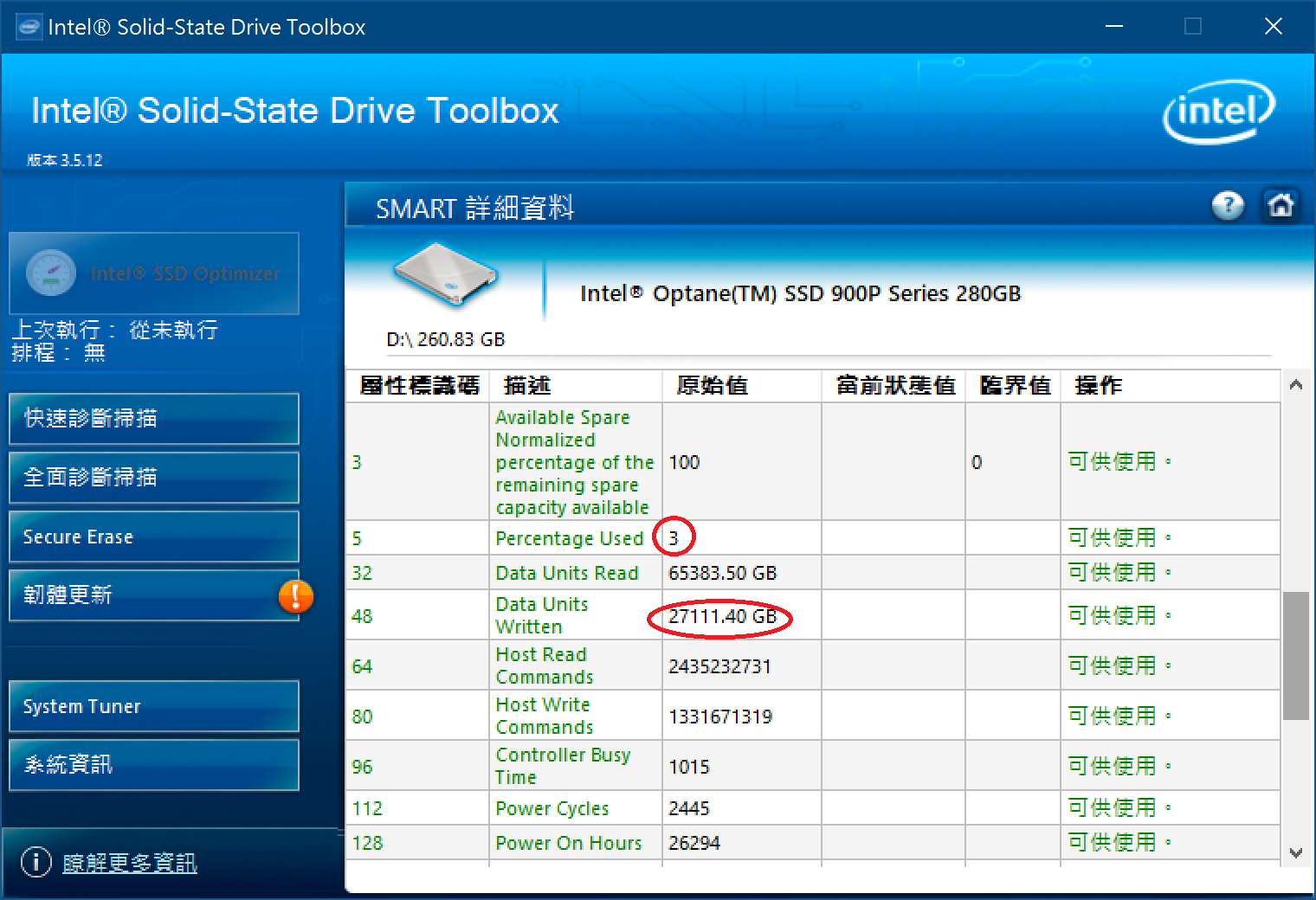Open the 系統資訊 system information button
Image resolution: width=1316 pixels, height=900 pixels.
(154, 765)
